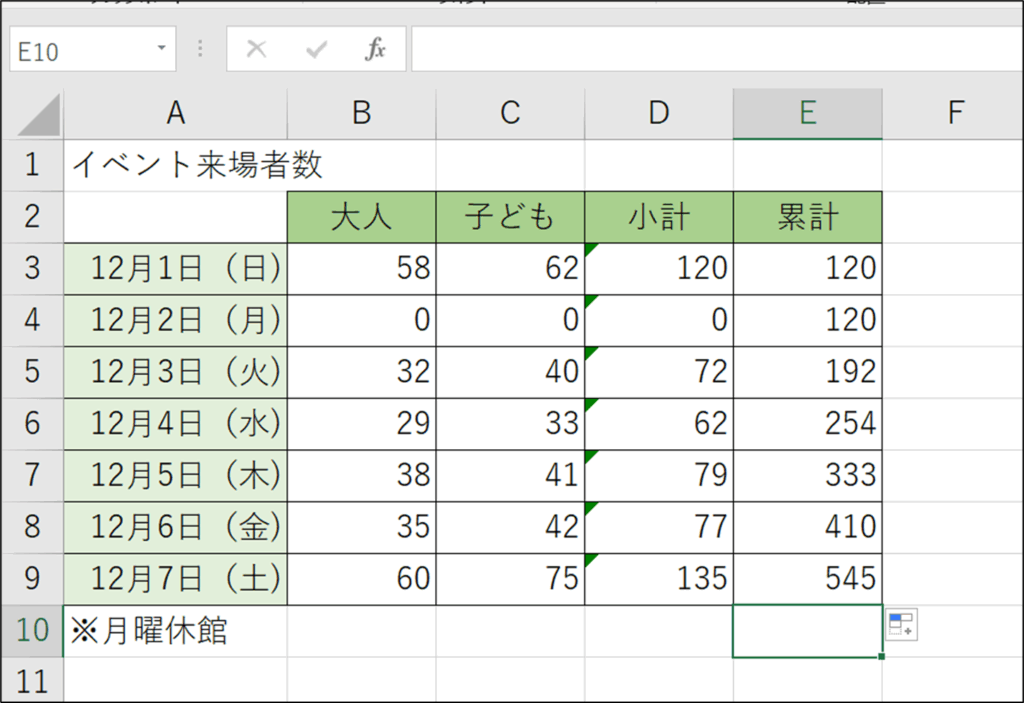
Task: Select the date cell 12月2日（月）
Action: coord(176,320)
